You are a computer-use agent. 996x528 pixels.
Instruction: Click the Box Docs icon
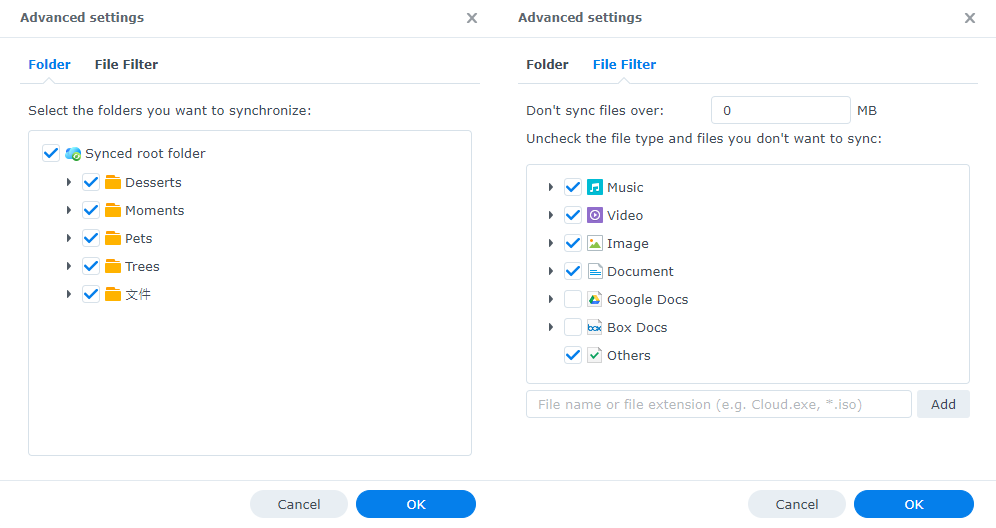coord(595,327)
